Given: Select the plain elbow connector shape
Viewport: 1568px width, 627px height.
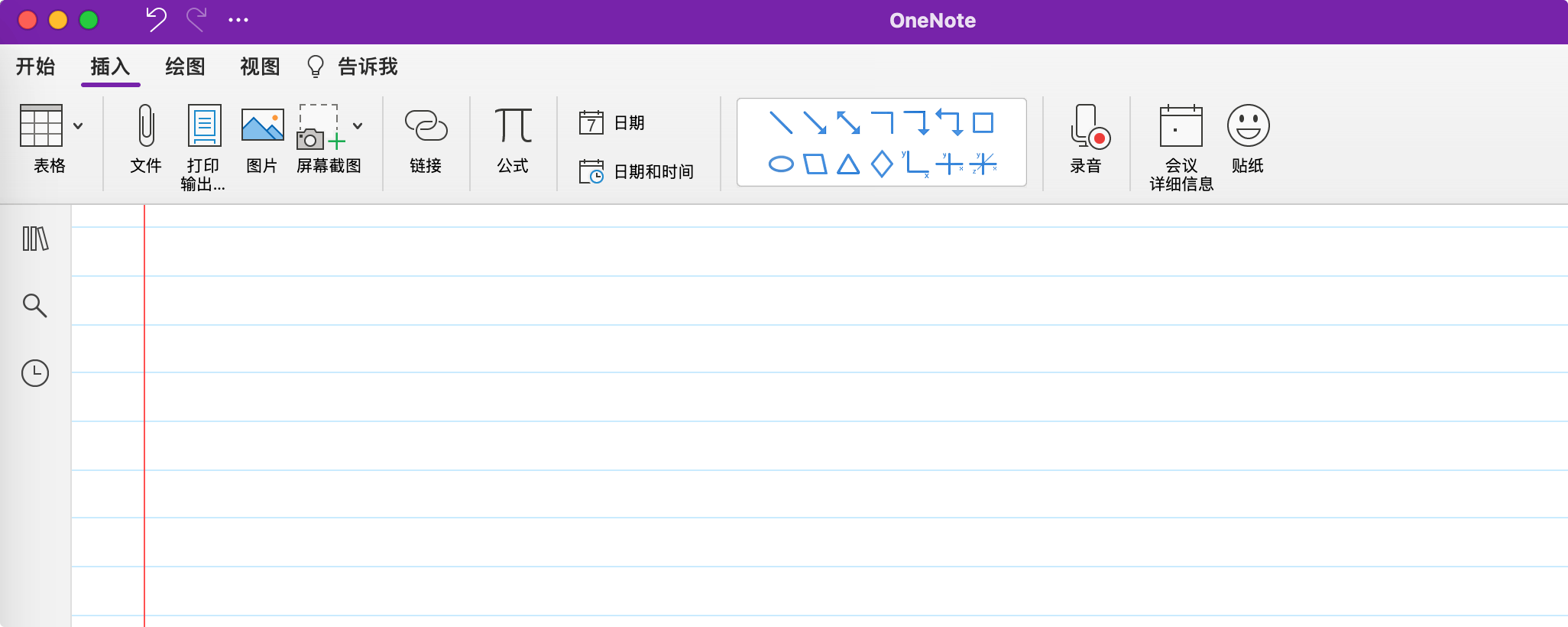Looking at the screenshot, I should point(883,122).
